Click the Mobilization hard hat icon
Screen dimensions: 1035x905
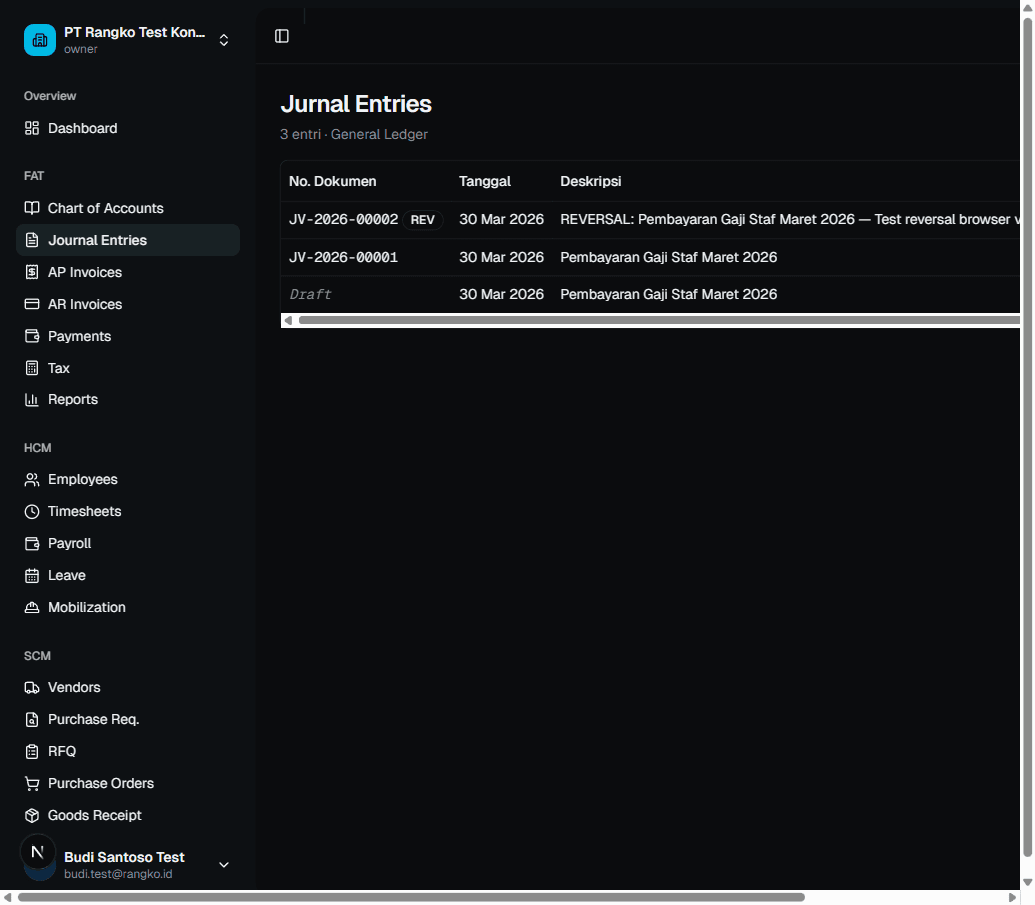pyautogui.click(x=32, y=607)
